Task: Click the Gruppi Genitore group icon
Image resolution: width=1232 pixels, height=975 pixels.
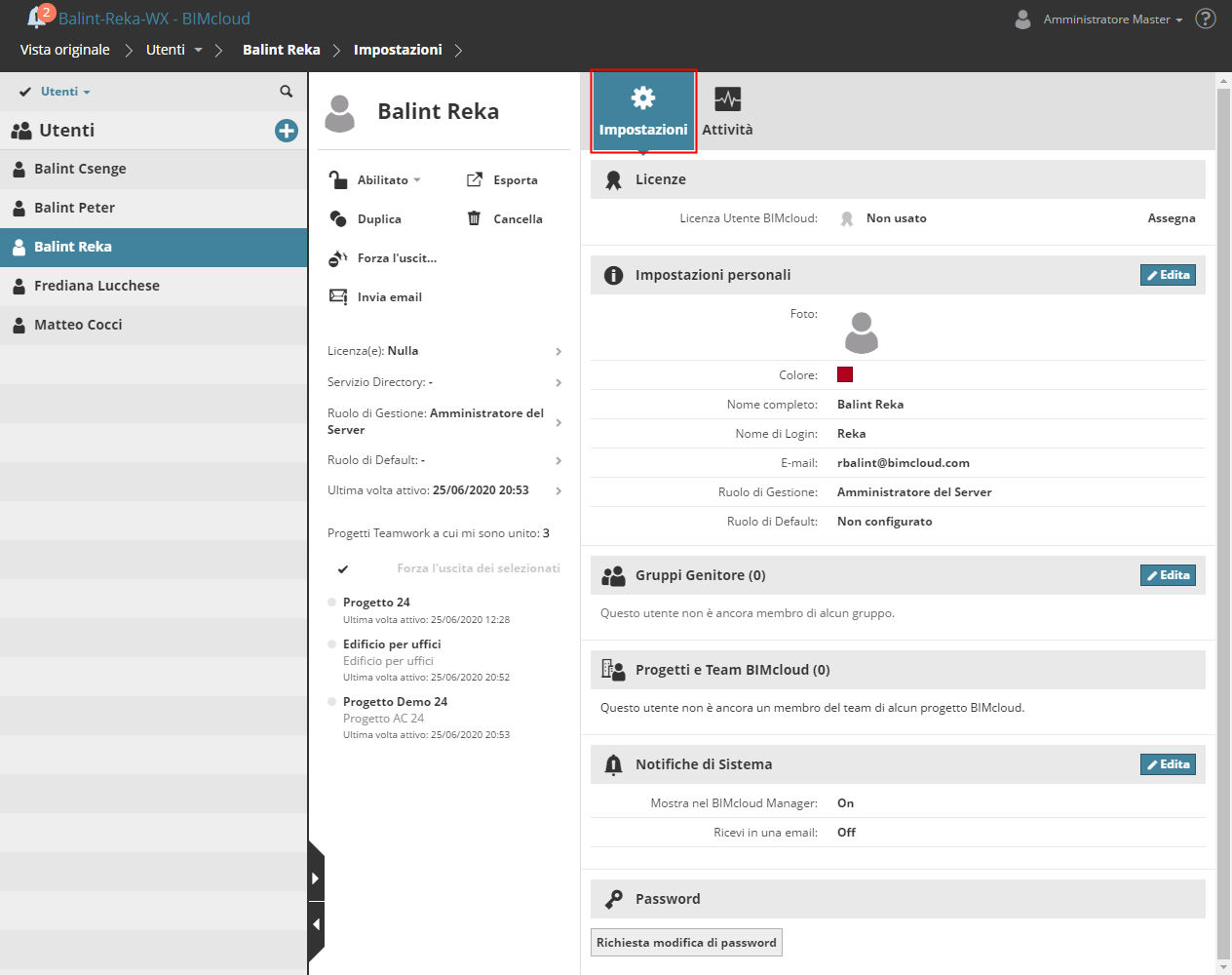Action: [x=613, y=576]
